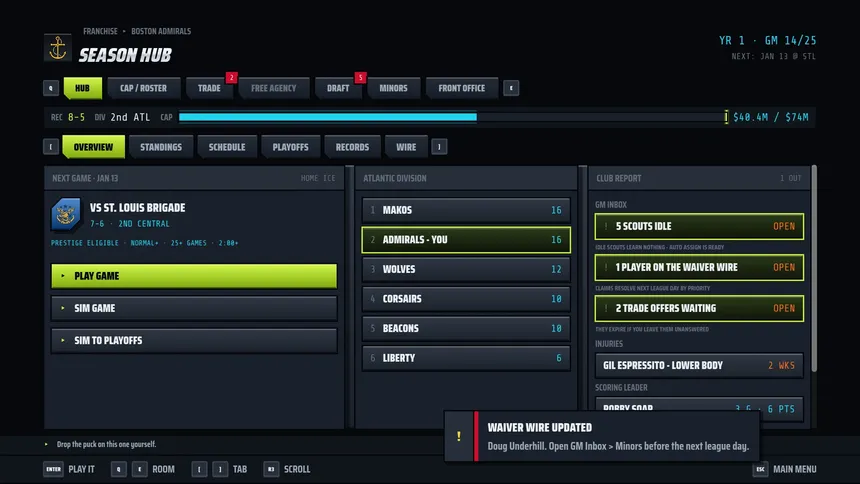Viewport: 860px width, 484px height.
Task: Open the Minors tab
Action: pyautogui.click(x=393, y=88)
